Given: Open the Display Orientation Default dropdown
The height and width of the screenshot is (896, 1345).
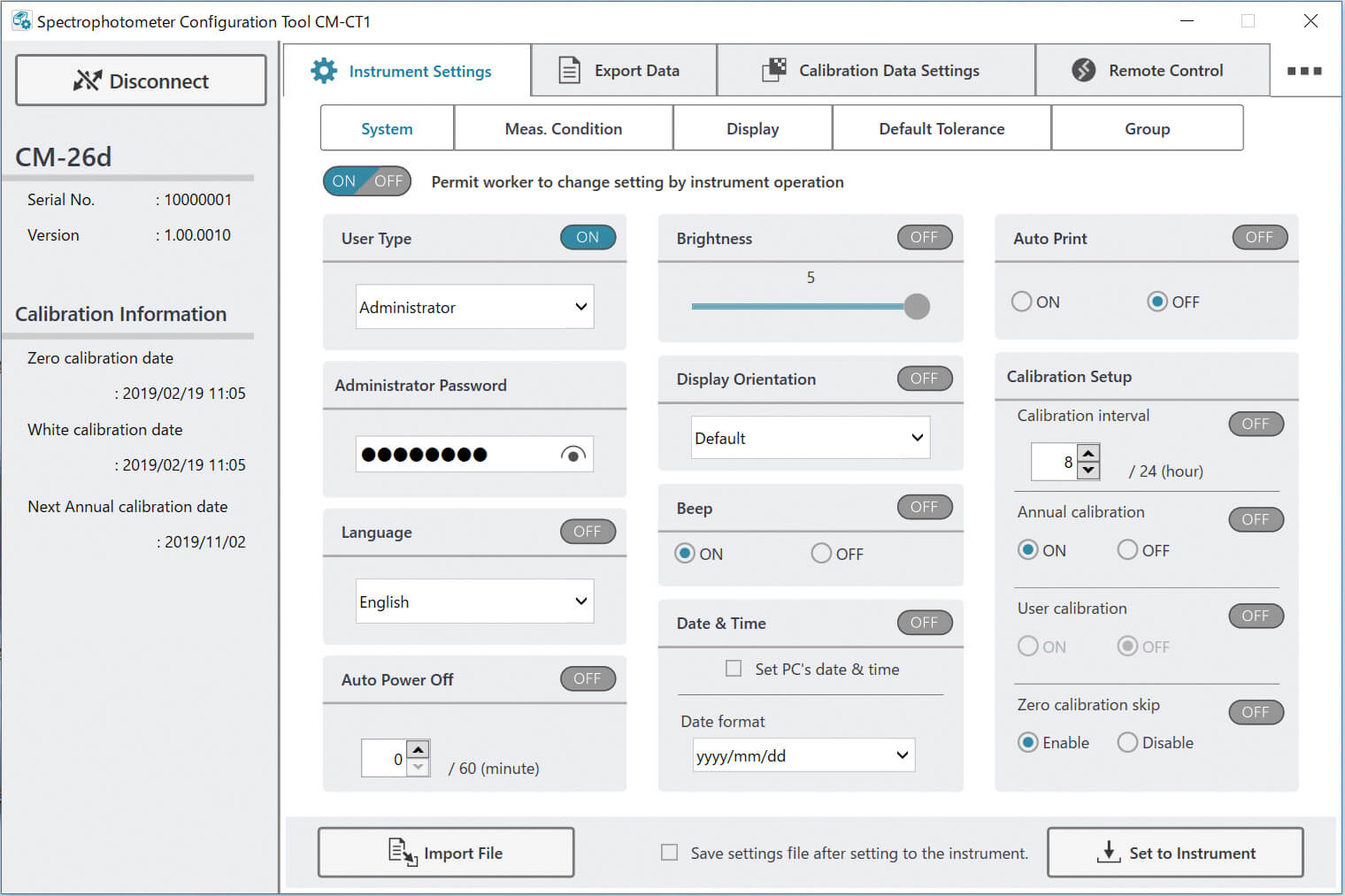Looking at the screenshot, I should (811, 438).
